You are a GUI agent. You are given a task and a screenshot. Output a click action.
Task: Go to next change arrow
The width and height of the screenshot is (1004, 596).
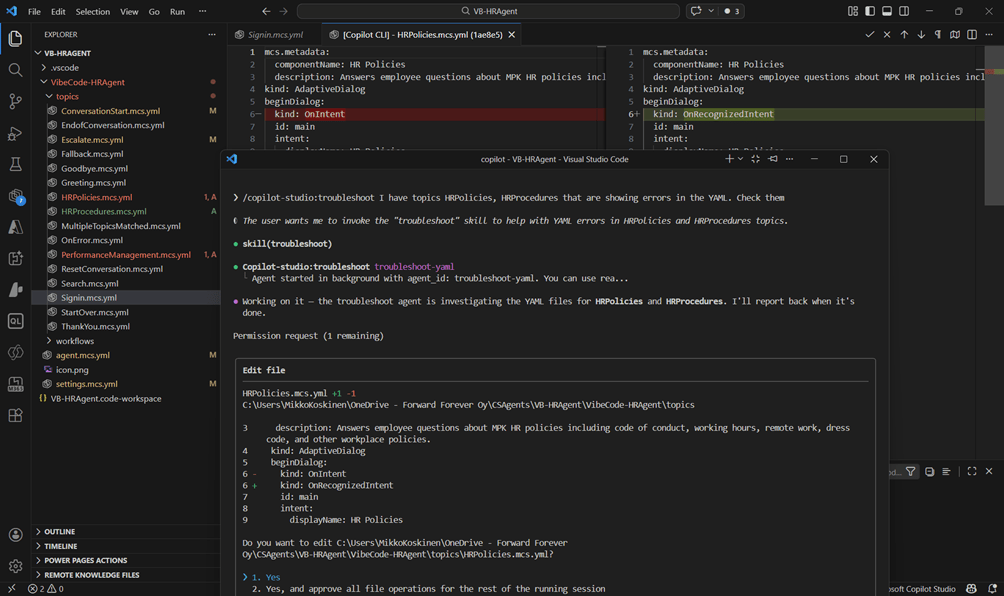point(921,34)
